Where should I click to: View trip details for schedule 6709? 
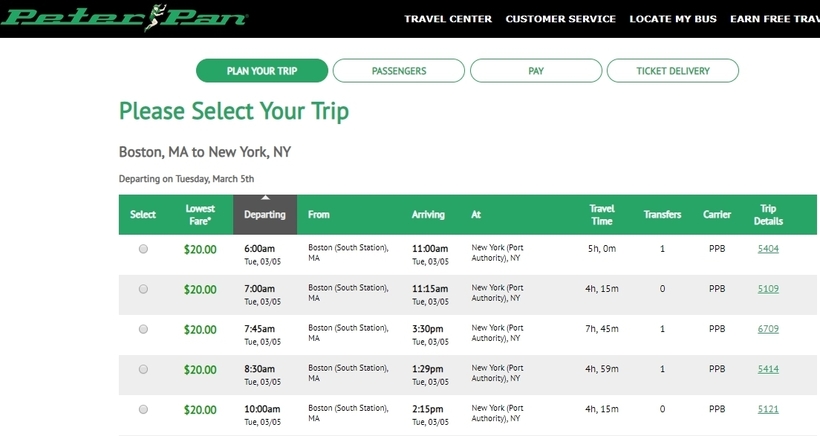(x=768, y=329)
